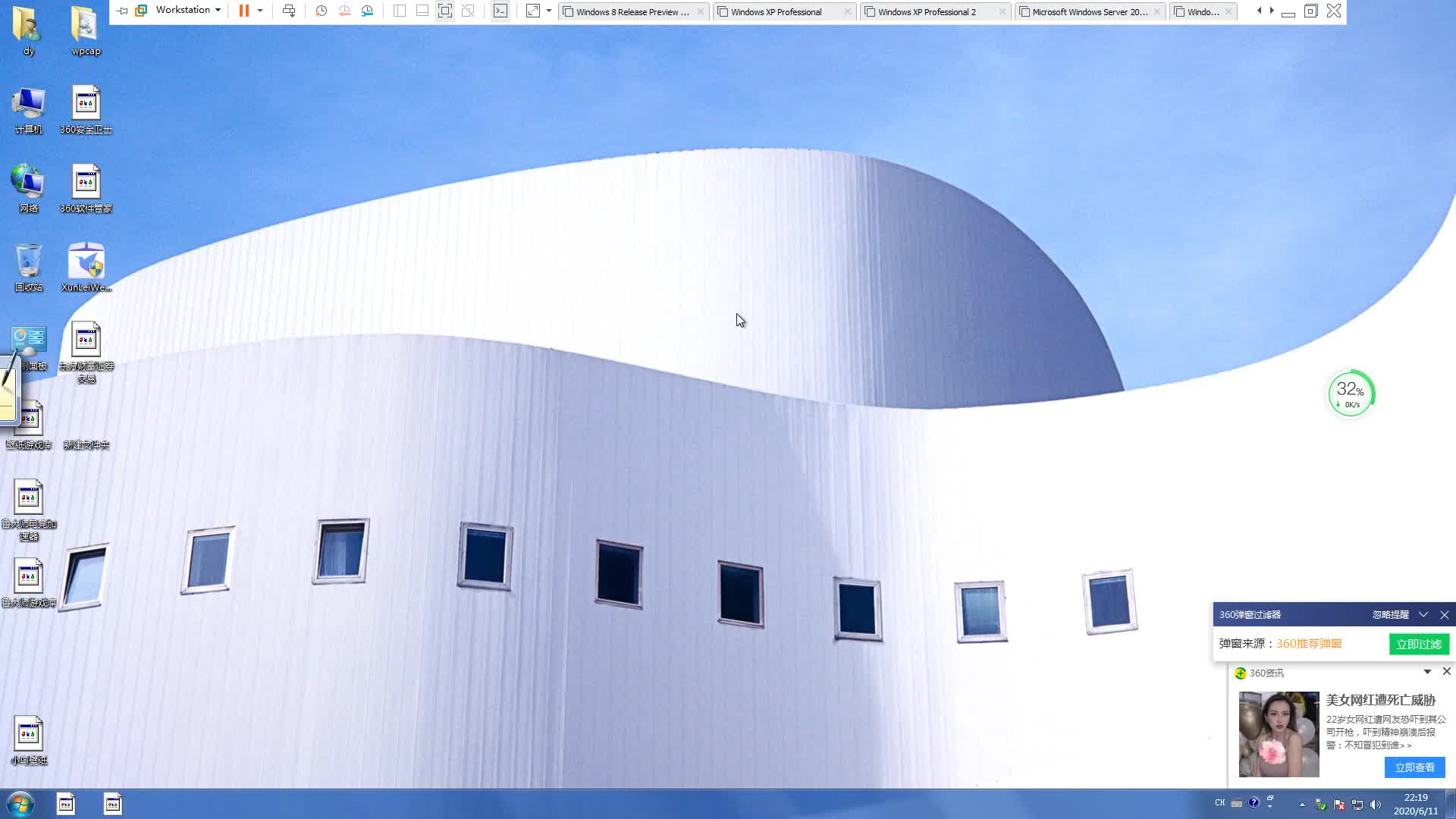
Task: Click the 32% disk usage circular indicator
Action: coord(1350,392)
